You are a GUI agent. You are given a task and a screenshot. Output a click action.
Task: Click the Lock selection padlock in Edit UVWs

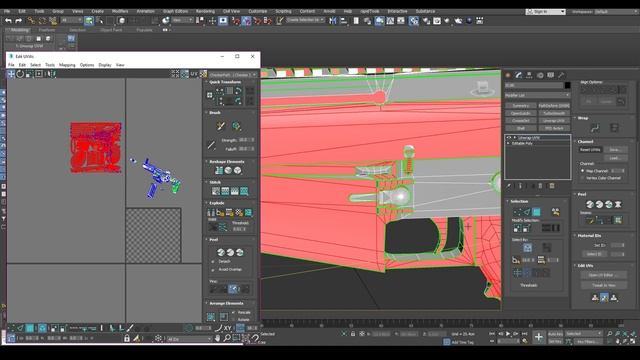point(127,338)
